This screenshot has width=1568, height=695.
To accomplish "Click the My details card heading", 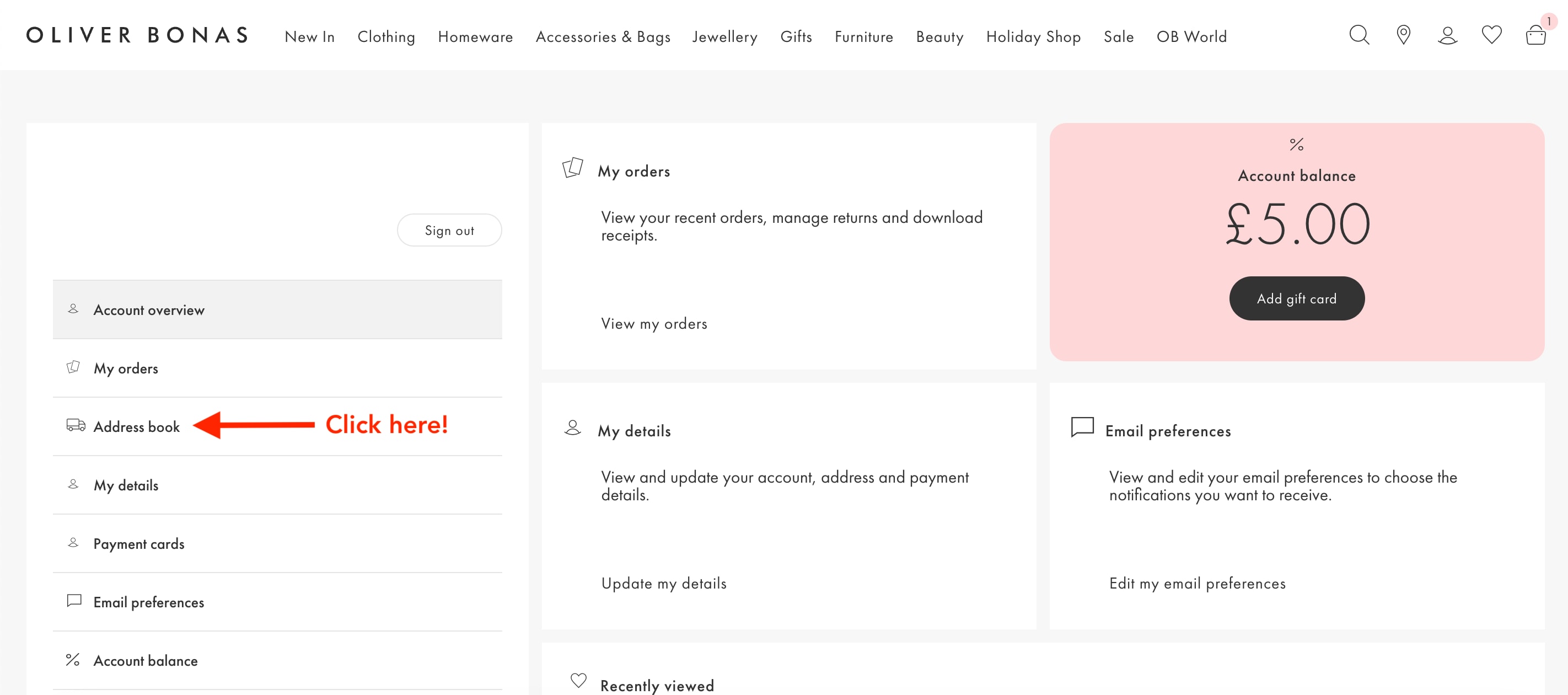I will (x=633, y=431).
